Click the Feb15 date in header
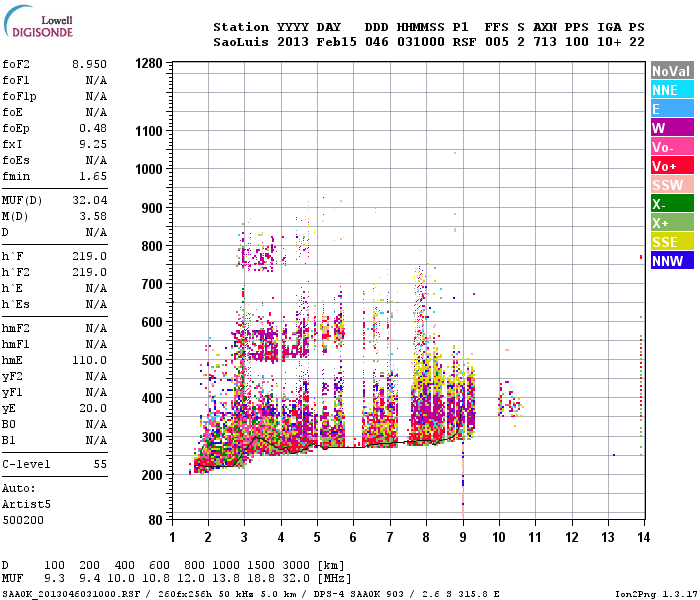The image size is (700, 600). 337,42
